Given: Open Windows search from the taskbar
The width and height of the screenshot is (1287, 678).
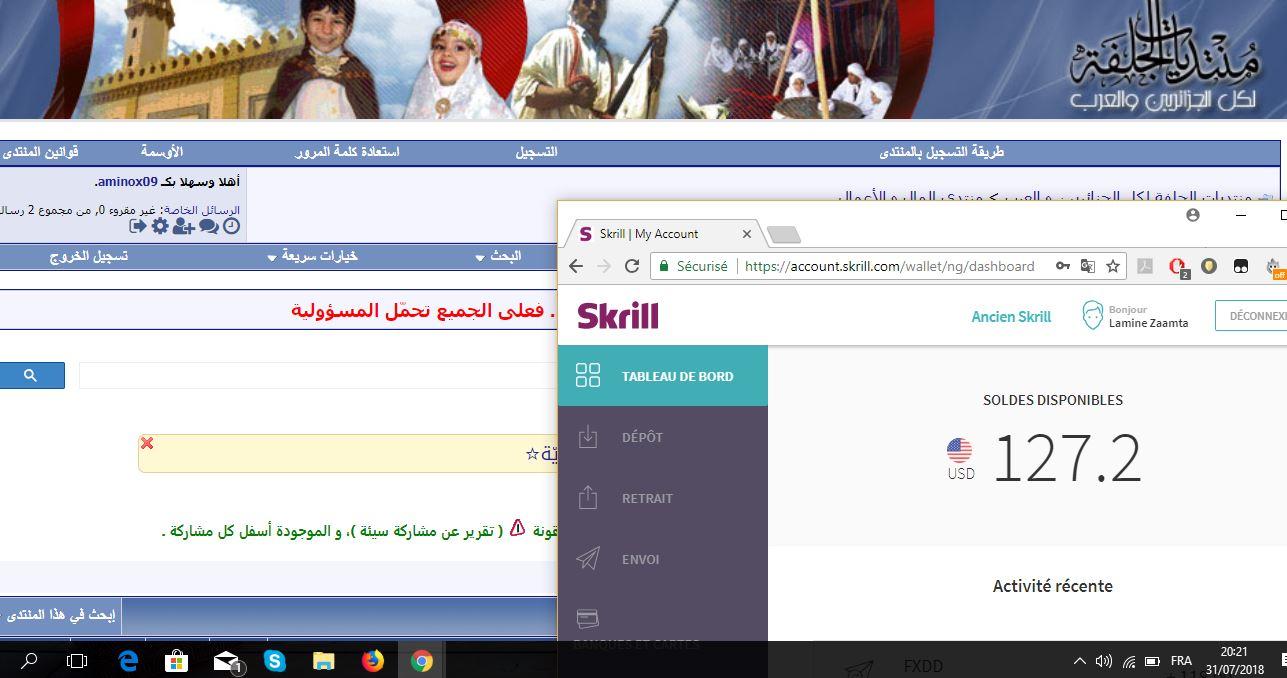Looking at the screenshot, I should pyautogui.click(x=29, y=660).
